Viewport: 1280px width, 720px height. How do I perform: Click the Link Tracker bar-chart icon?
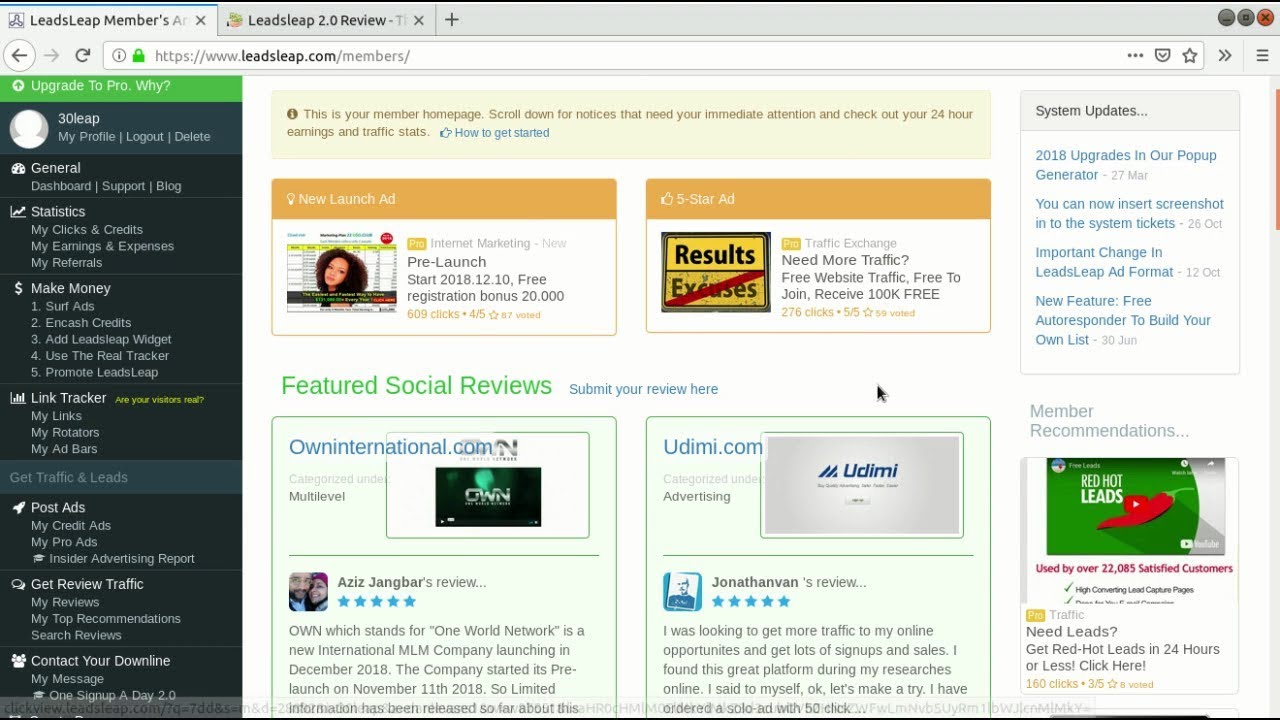tap(18, 398)
